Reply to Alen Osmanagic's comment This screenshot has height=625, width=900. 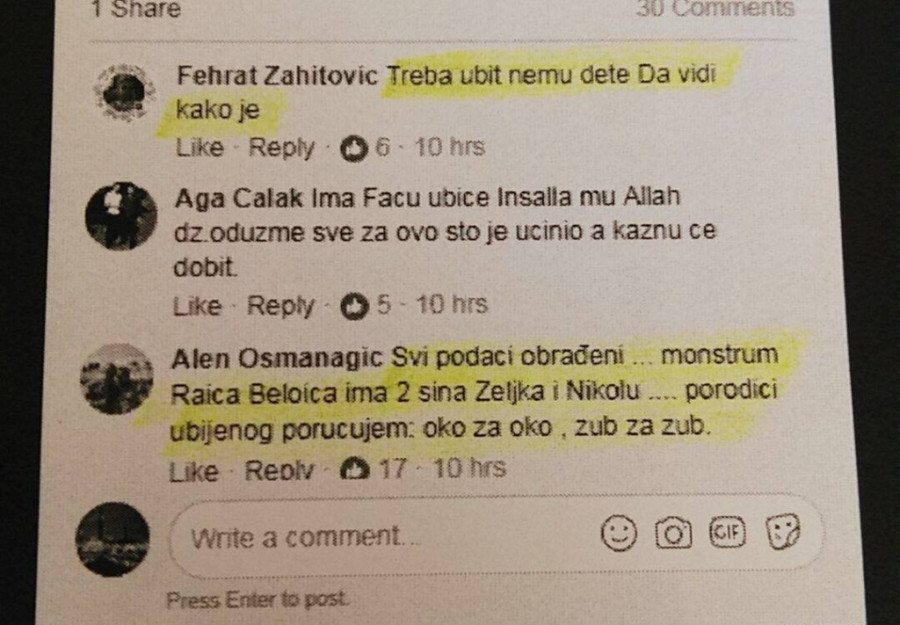(x=280, y=471)
